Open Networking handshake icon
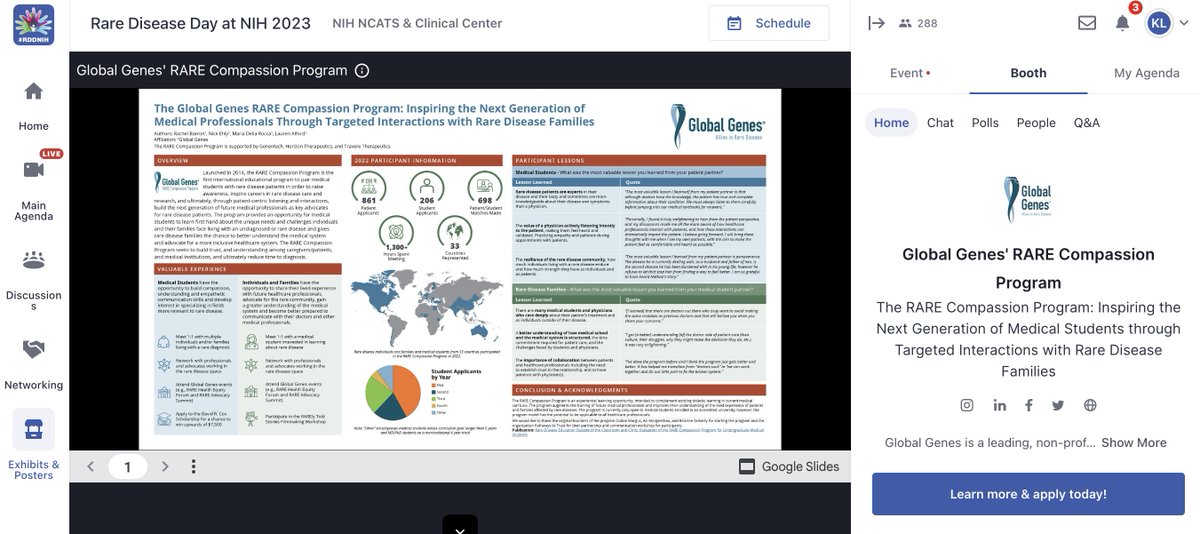The height and width of the screenshot is (534, 1200). click(x=33, y=349)
